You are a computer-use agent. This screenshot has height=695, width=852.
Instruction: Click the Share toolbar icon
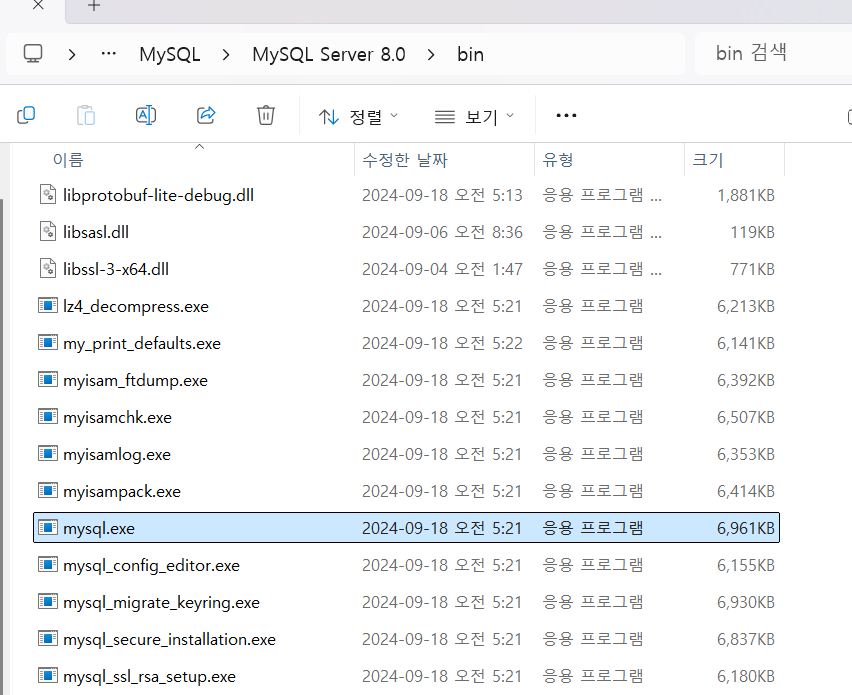pyautogui.click(x=206, y=115)
